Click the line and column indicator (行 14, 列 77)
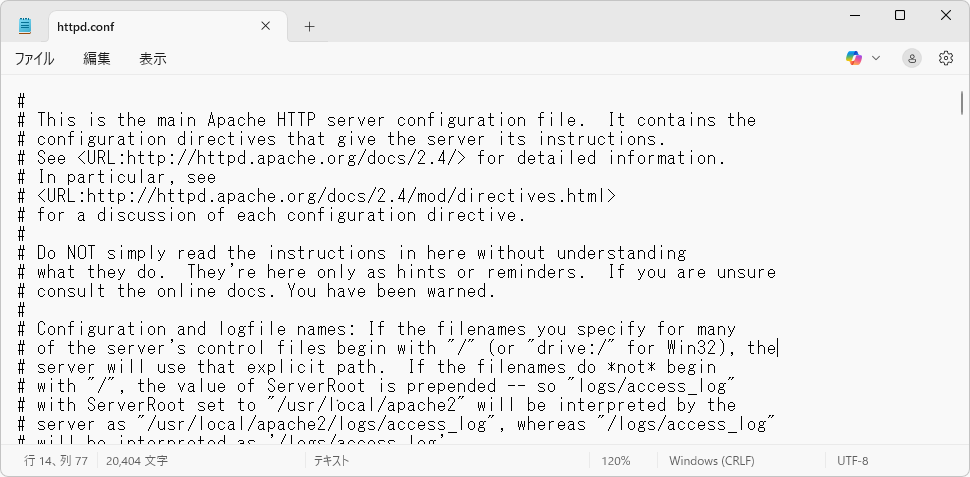This screenshot has width=970, height=477. click(x=56, y=461)
